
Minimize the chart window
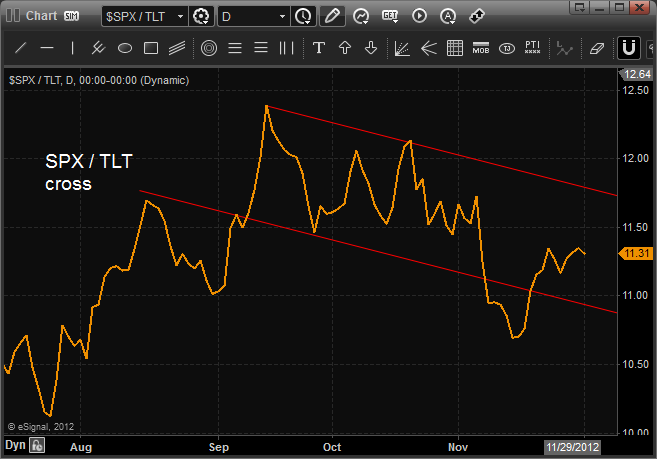click(x=600, y=7)
